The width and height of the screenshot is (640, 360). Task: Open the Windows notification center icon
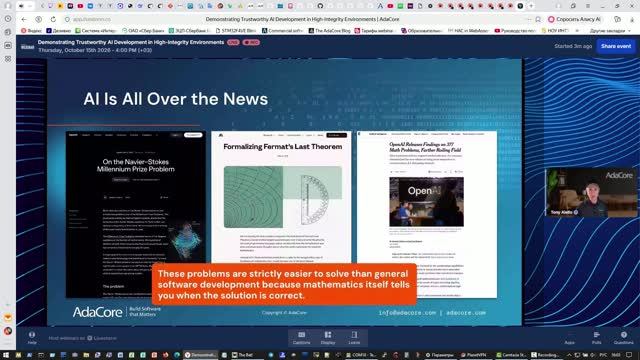tap(629, 355)
